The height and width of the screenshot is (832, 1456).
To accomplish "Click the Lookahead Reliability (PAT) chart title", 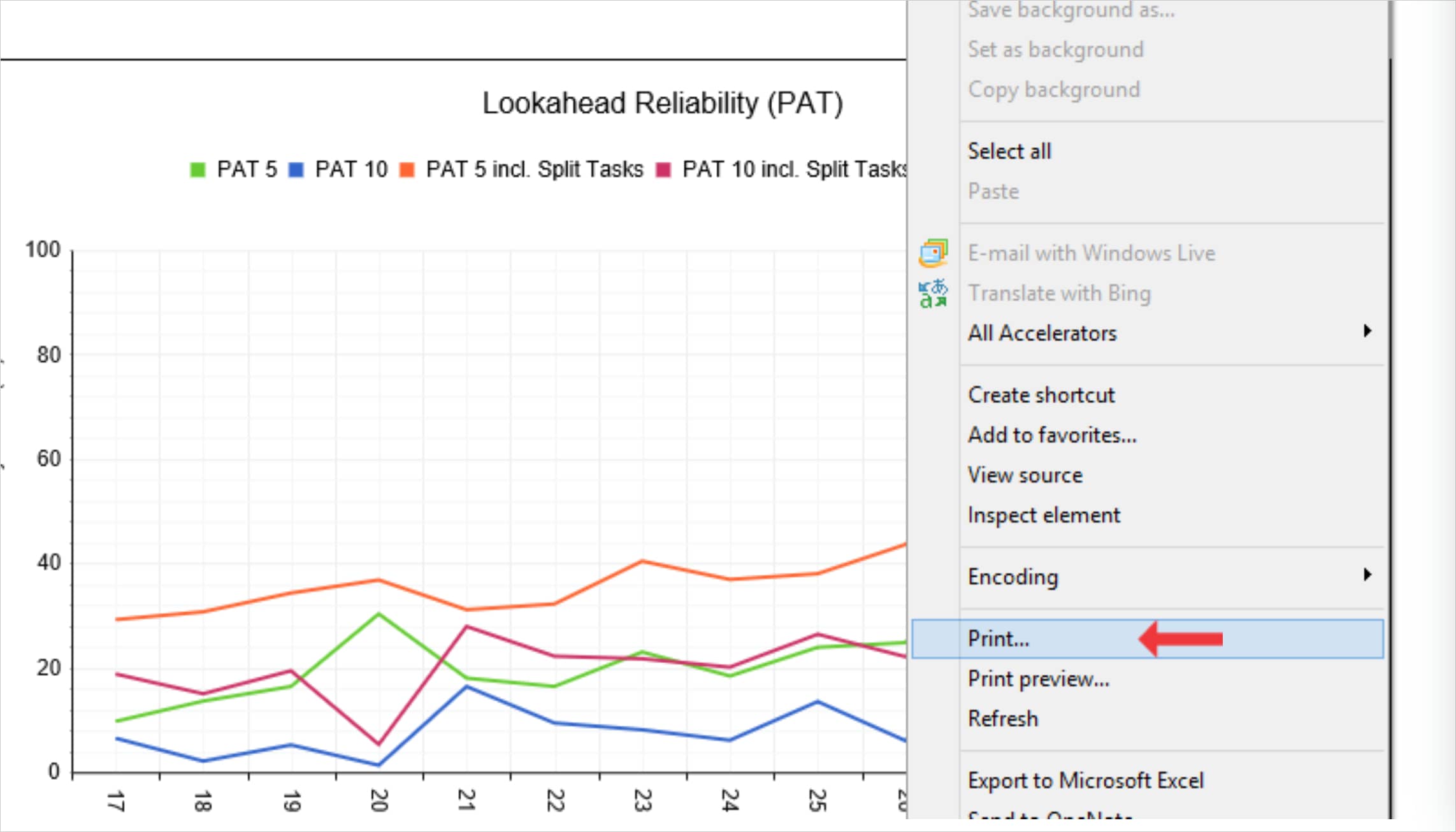I will coord(663,104).
